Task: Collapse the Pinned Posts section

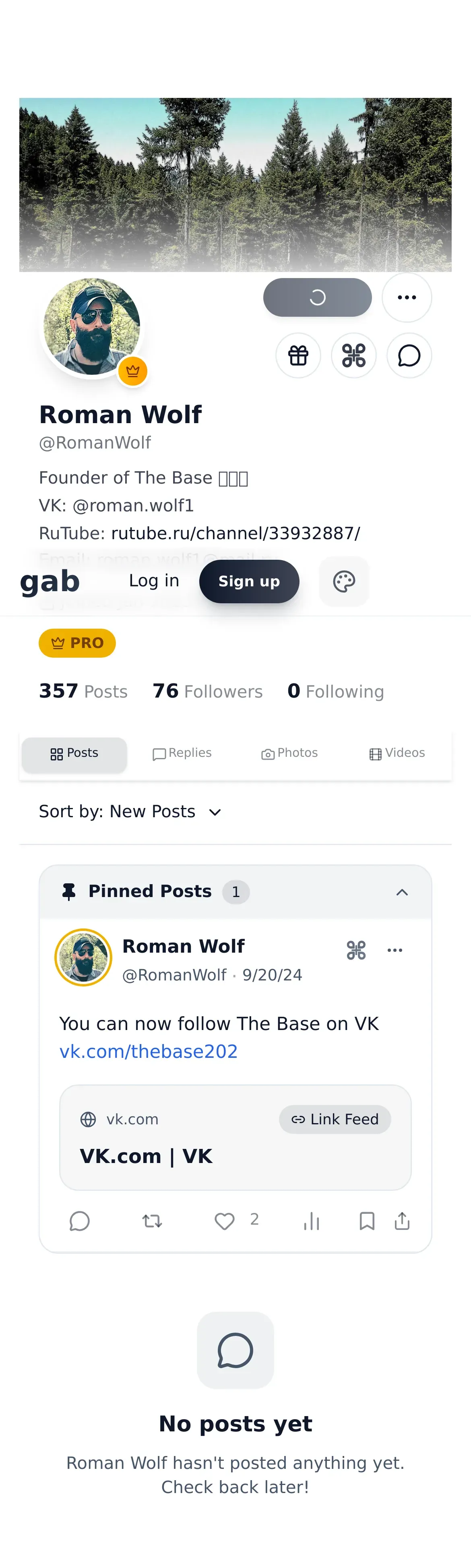Action: (402, 892)
